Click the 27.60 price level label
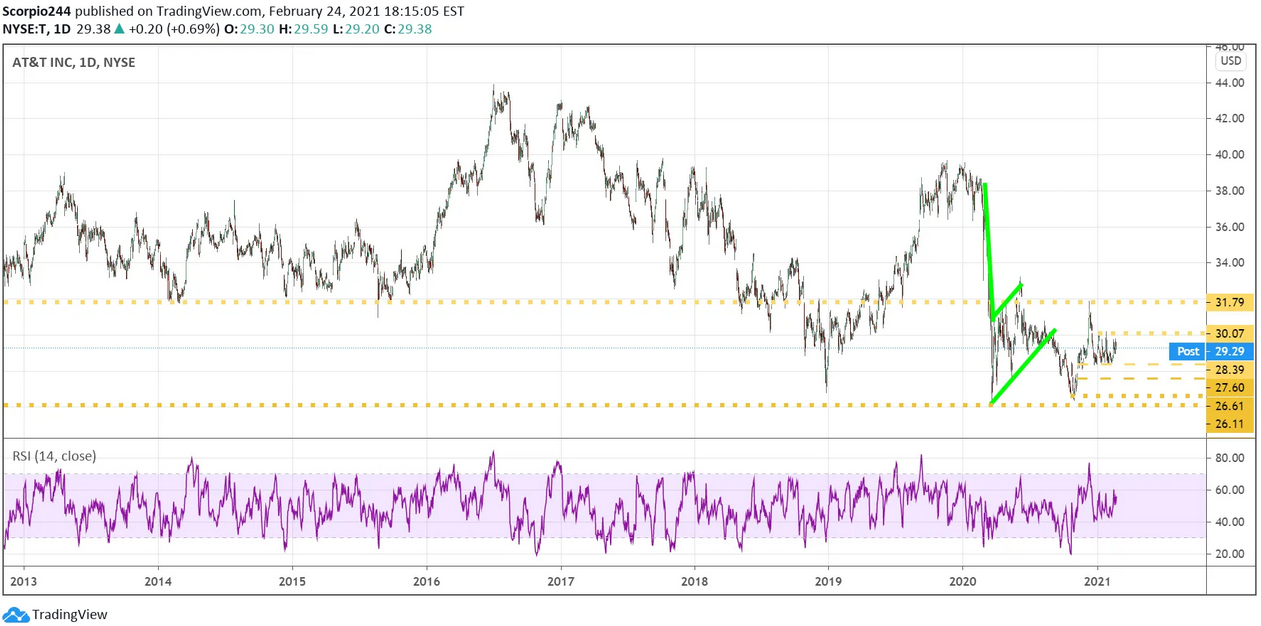The height and width of the screenshot is (626, 1261). point(1231,387)
